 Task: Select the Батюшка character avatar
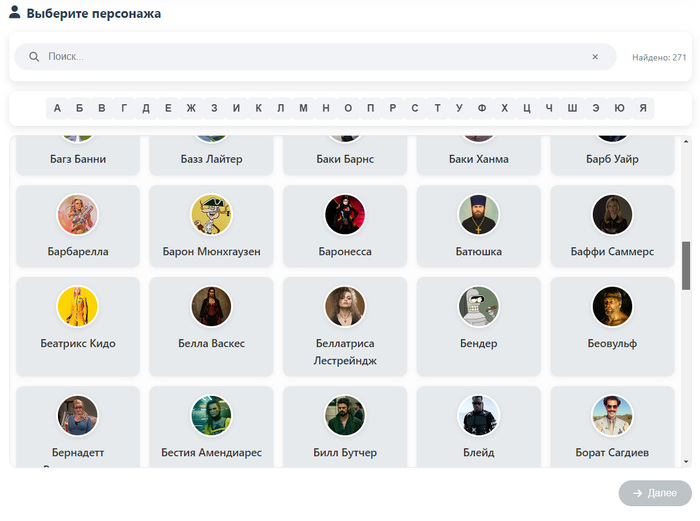(479, 214)
